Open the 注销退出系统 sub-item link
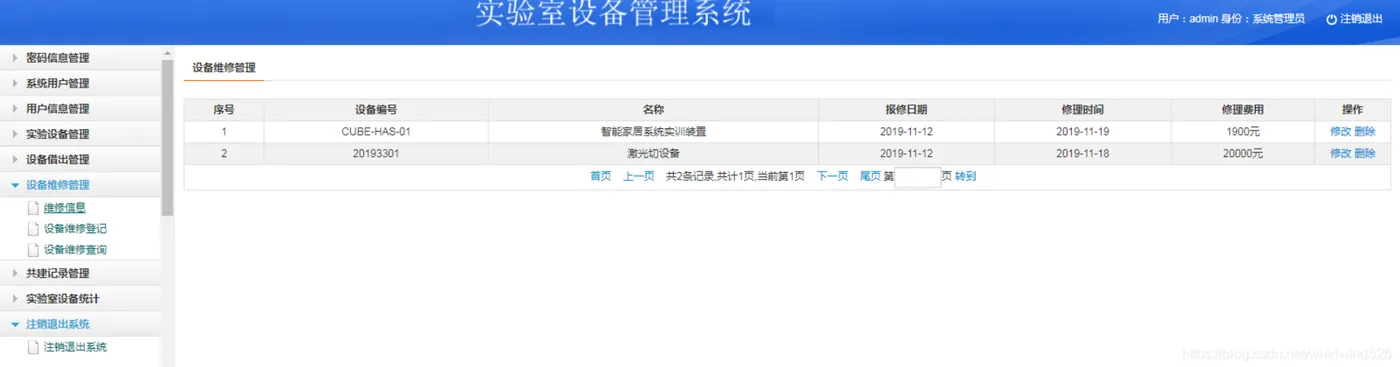The image size is (1400, 367). click(75, 348)
